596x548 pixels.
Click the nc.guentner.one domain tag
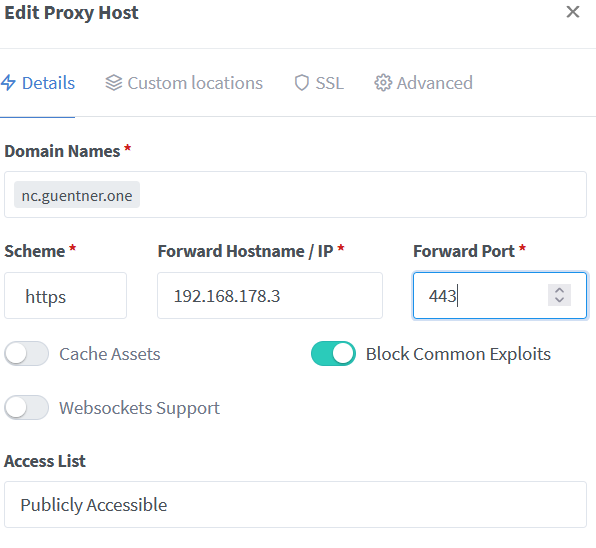pyautogui.click(x=77, y=195)
